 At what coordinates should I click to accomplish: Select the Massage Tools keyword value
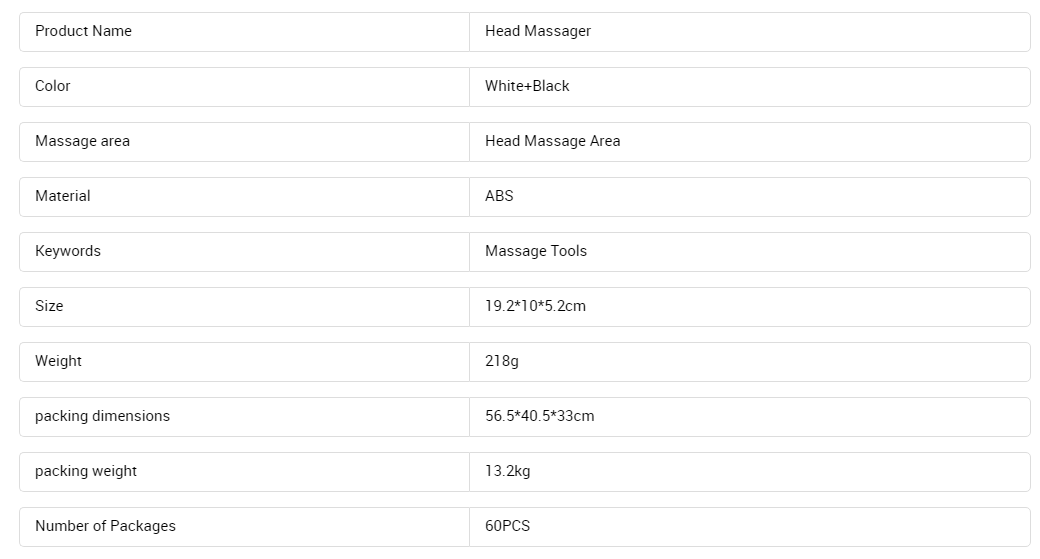point(536,251)
